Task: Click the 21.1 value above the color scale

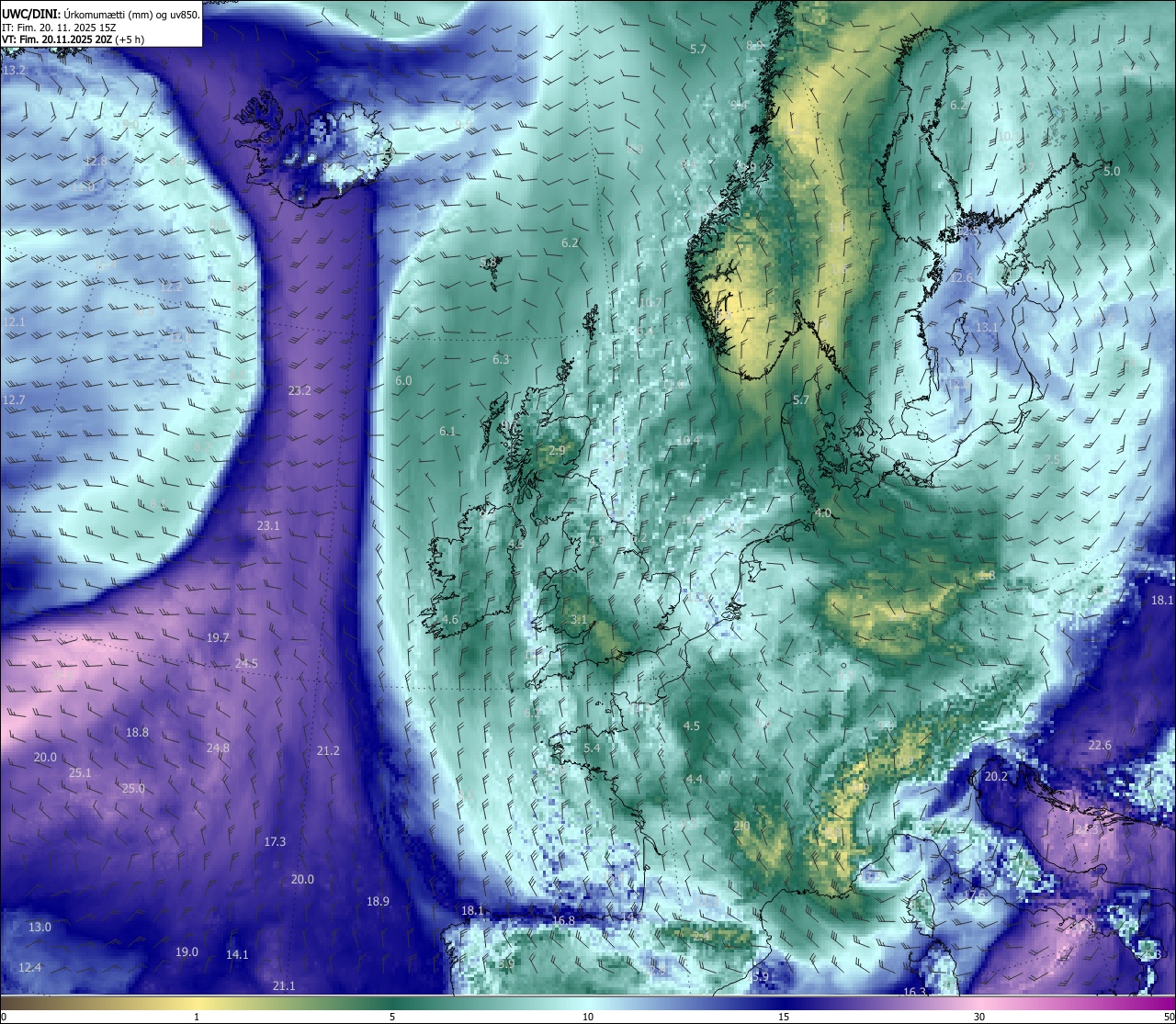Action: click(284, 985)
